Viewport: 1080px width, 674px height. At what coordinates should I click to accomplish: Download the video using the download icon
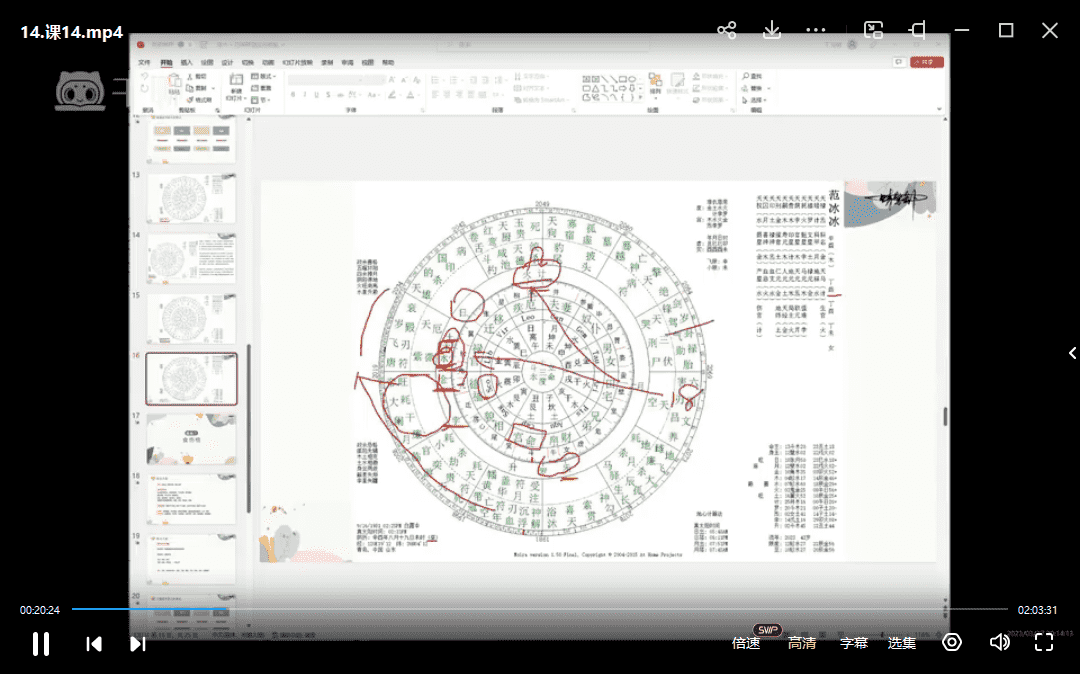pyautogui.click(x=772, y=30)
